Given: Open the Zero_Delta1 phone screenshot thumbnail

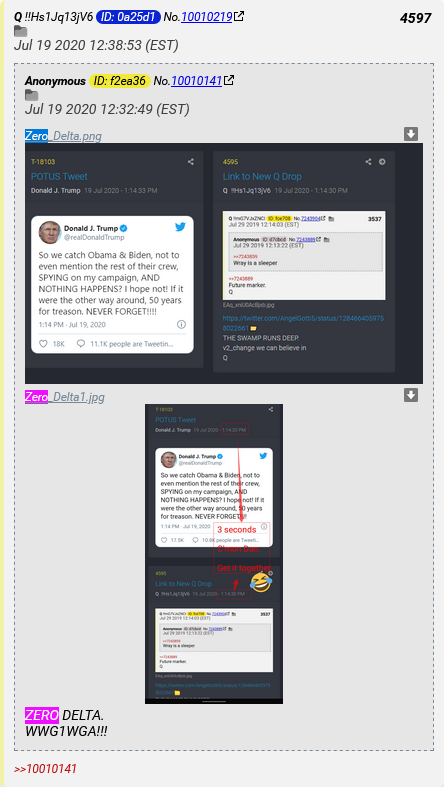Looking at the screenshot, I should coord(214,554).
